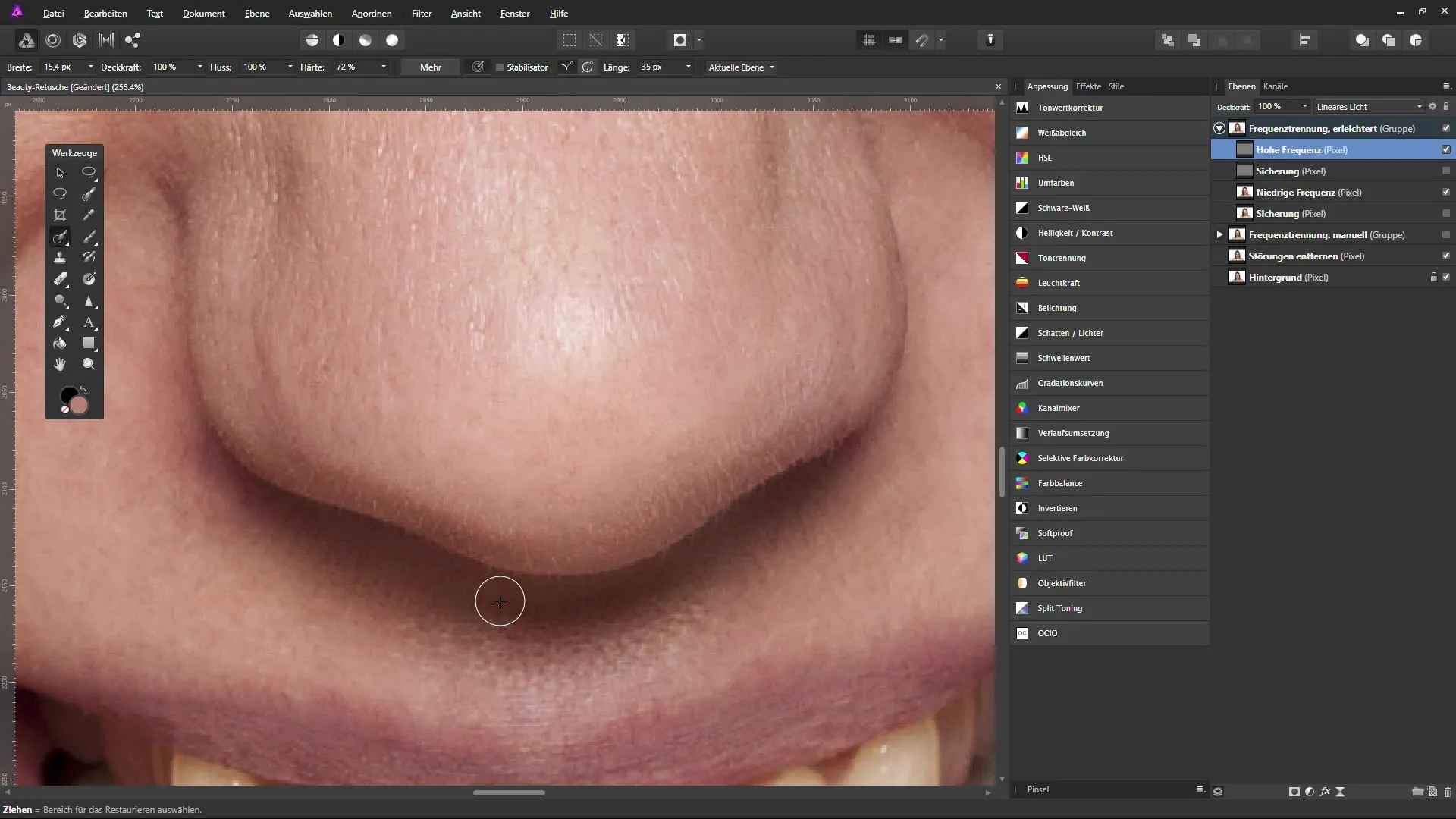The width and height of the screenshot is (1456, 819).
Task: Select the Artistic Text tool
Action: click(89, 322)
